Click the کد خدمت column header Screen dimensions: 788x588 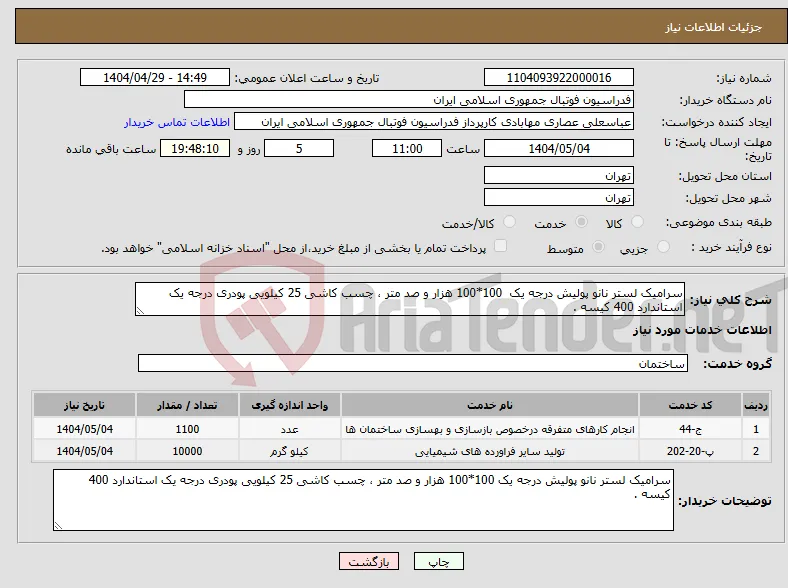[691, 405]
